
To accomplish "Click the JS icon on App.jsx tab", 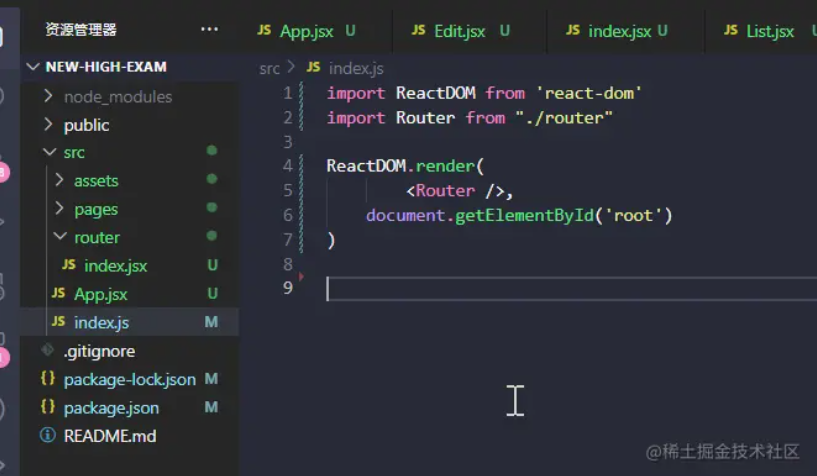I will pos(264,31).
